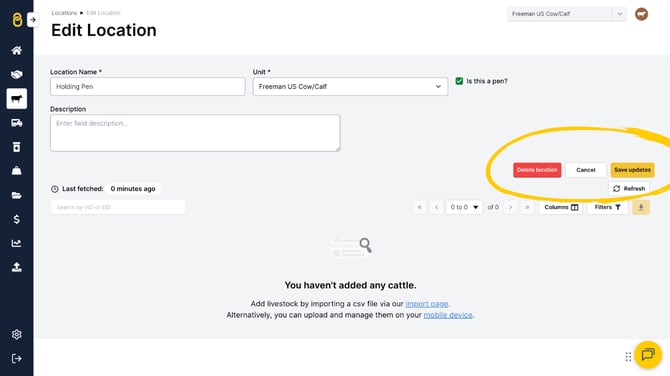Open the '0 to 0' page range dropdown
Viewport: 670px width, 376px height.
coord(464,207)
